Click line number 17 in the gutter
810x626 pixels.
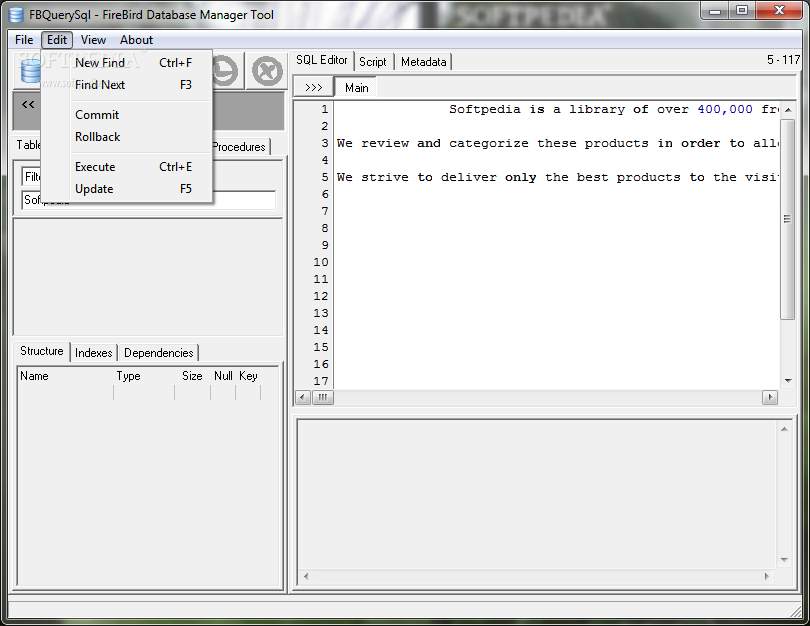click(x=321, y=381)
